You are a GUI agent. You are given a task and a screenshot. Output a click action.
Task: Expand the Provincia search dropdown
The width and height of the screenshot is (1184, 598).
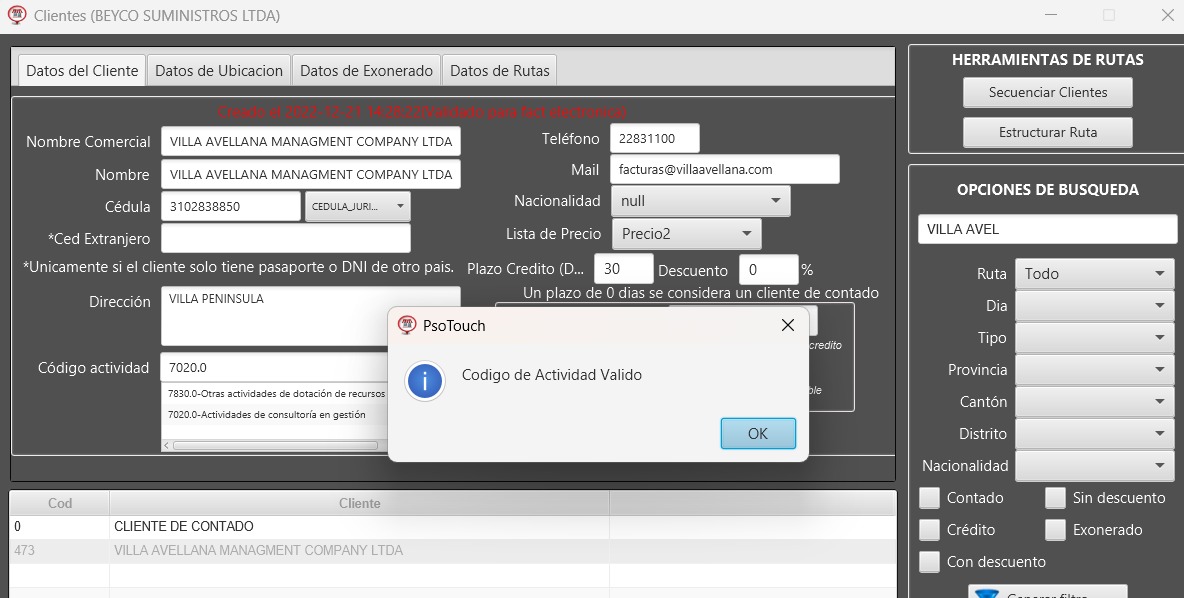[1094, 370]
